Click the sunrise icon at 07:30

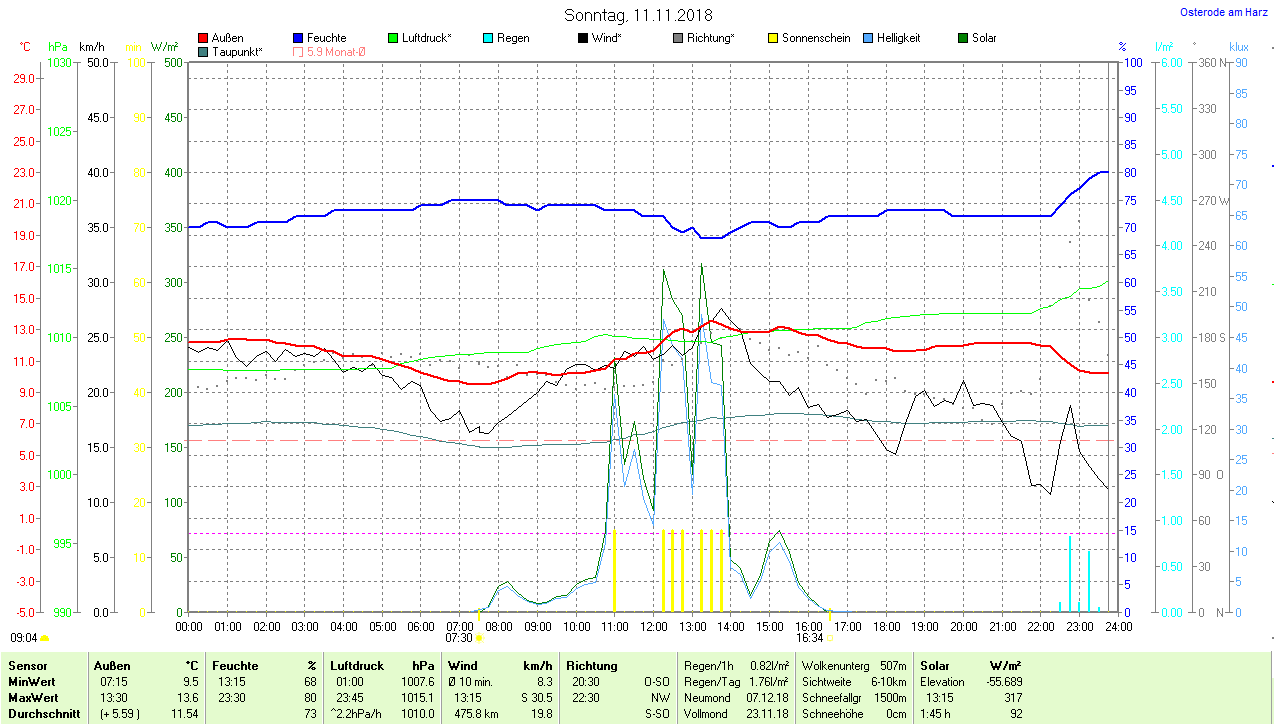click(x=479, y=637)
